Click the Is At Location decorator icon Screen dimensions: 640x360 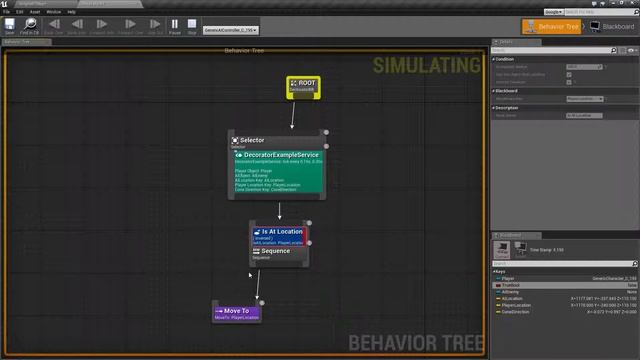pyautogui.click(x=257, y=232)
